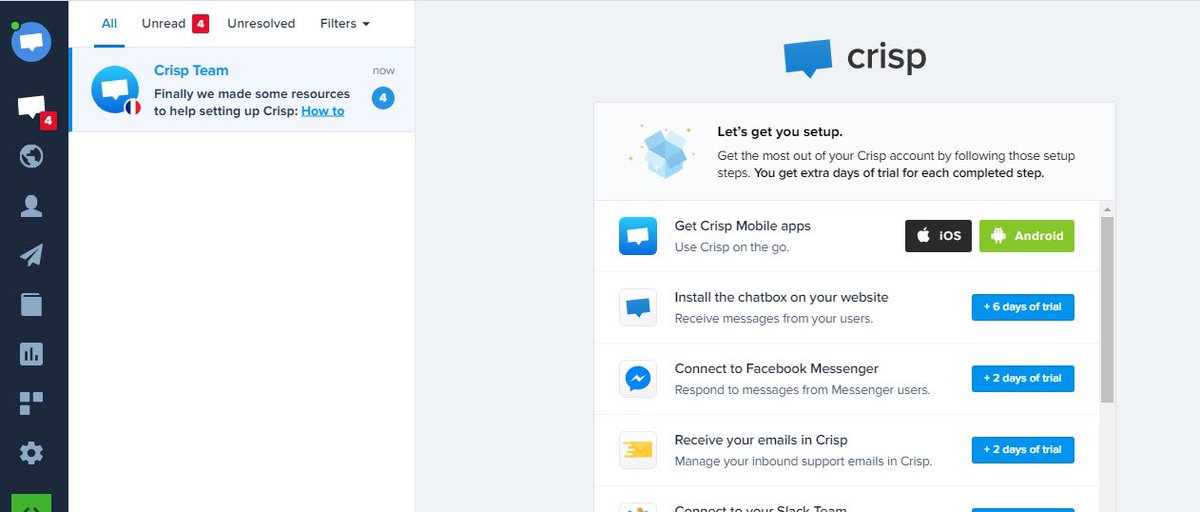Open the settings gear icon in sidebar
Viewport: 1200px width, 512px height.
click(31, 453)
